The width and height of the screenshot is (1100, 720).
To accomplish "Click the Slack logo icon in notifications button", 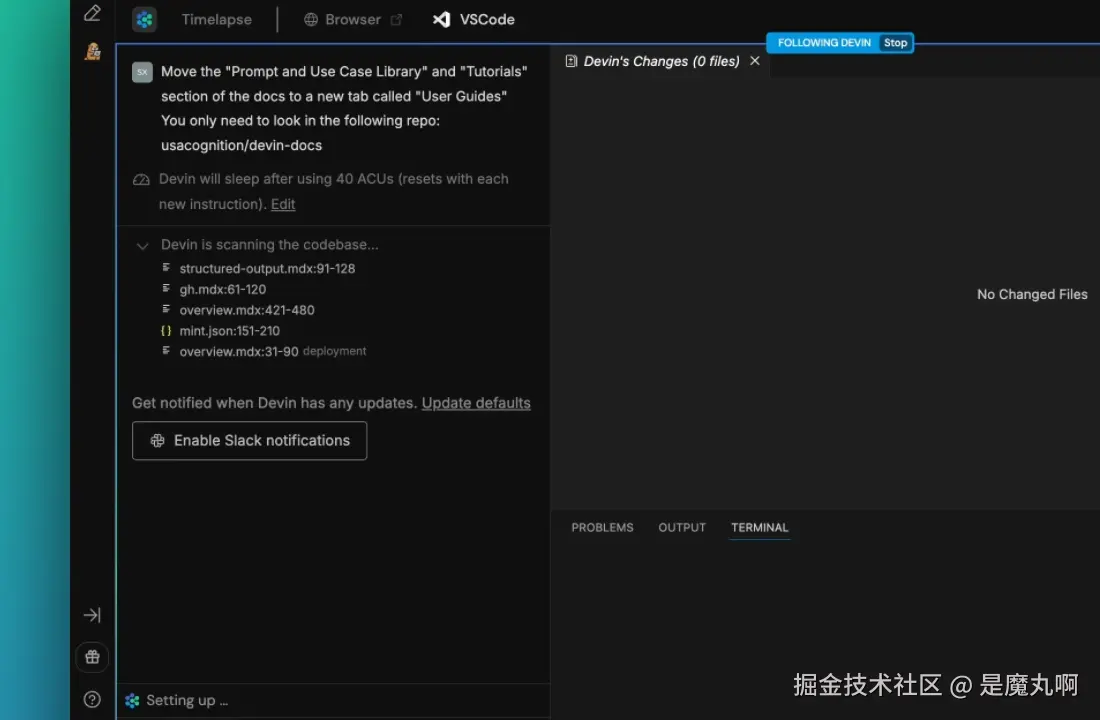I will [x=157, y=441].
